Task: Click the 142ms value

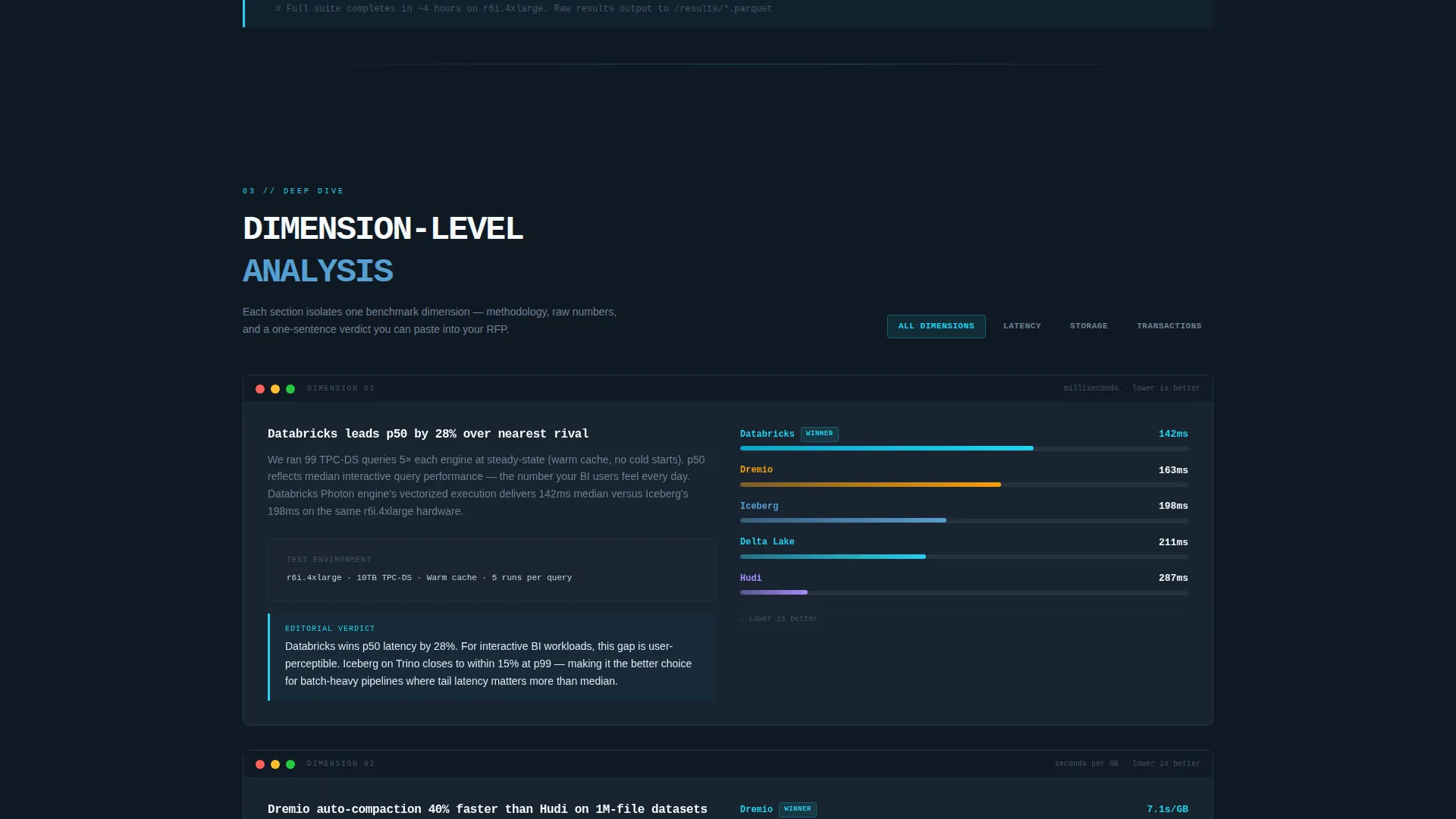Action: pyautogui.click(x=1173, y=434)
